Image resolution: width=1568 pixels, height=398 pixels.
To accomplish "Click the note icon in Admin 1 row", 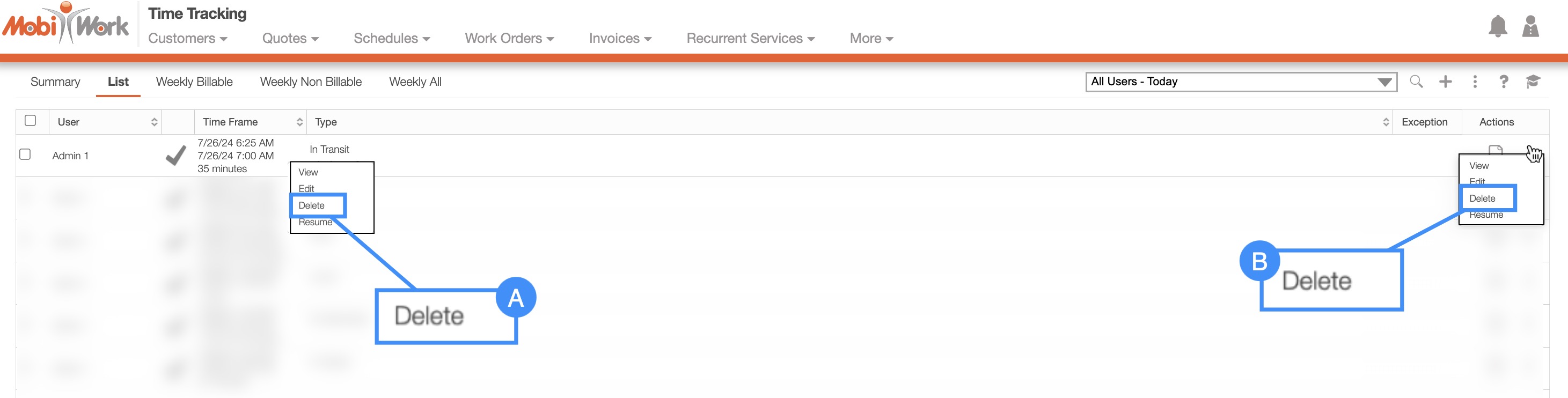I will (1495, 150).
